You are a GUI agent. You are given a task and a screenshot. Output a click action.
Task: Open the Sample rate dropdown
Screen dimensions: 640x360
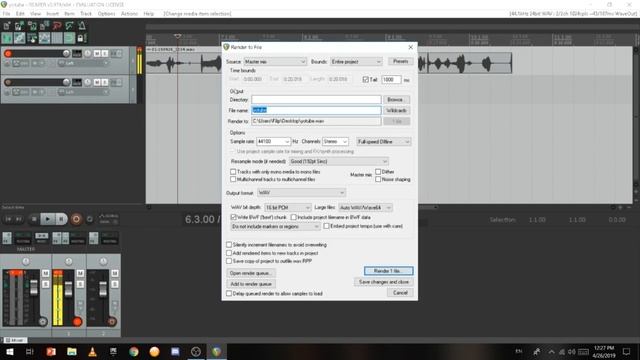click(273, 142)
